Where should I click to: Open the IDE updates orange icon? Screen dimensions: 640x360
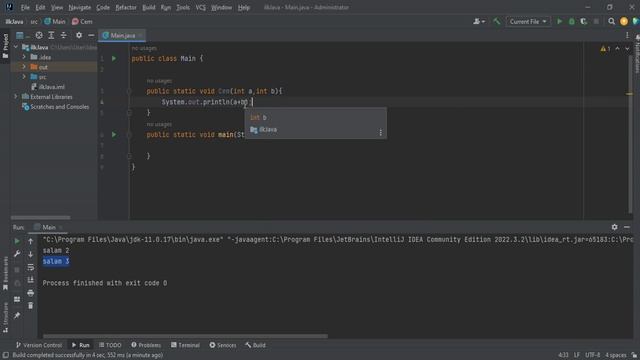624,22
